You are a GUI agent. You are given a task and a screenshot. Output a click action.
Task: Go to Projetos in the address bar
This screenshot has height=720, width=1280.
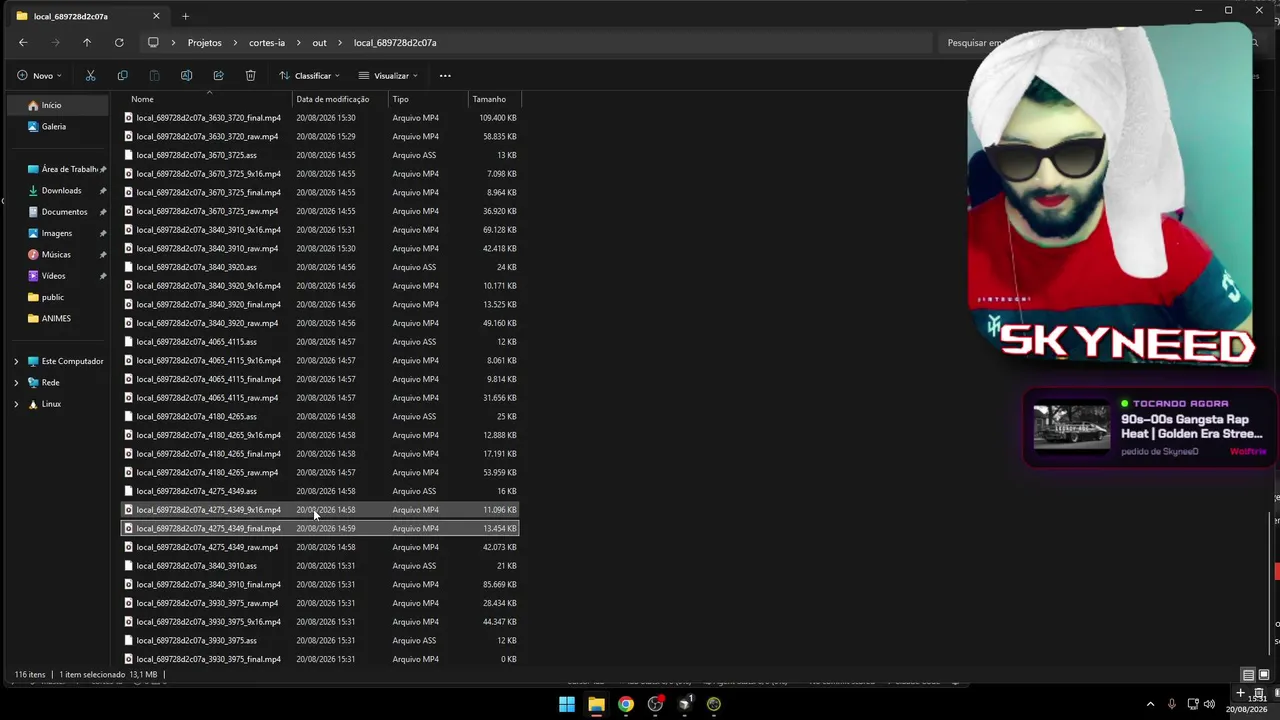(x=204, y=43)
